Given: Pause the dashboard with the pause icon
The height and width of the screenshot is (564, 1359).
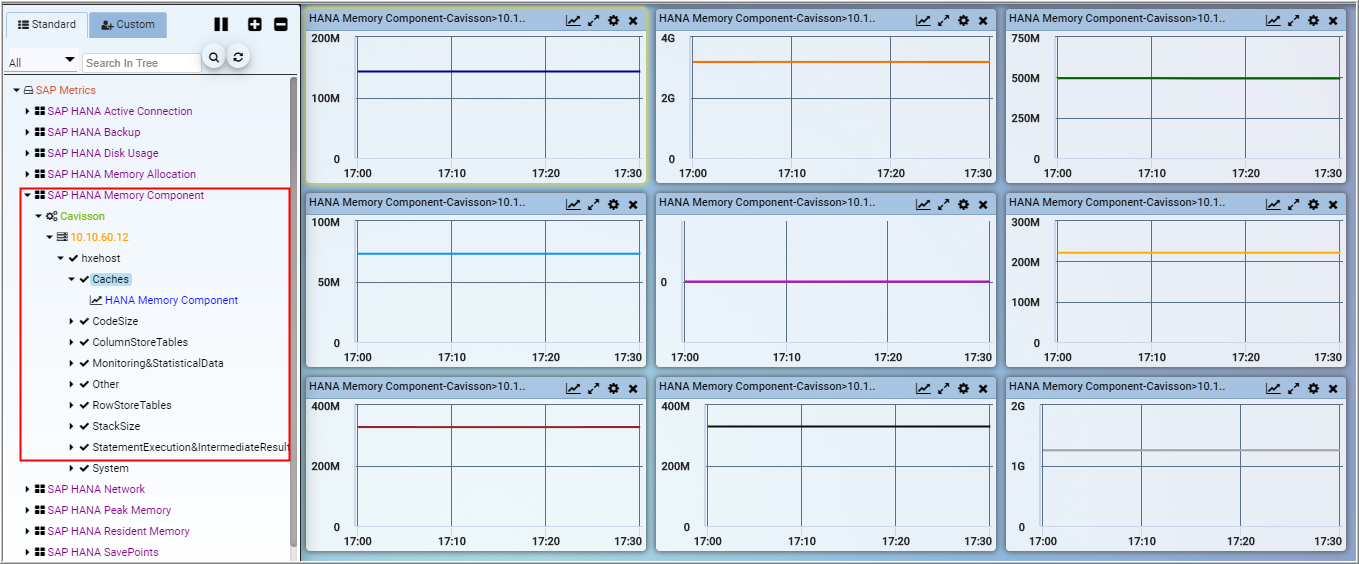Looking at the screenshot, I should [x=221, y=24].
